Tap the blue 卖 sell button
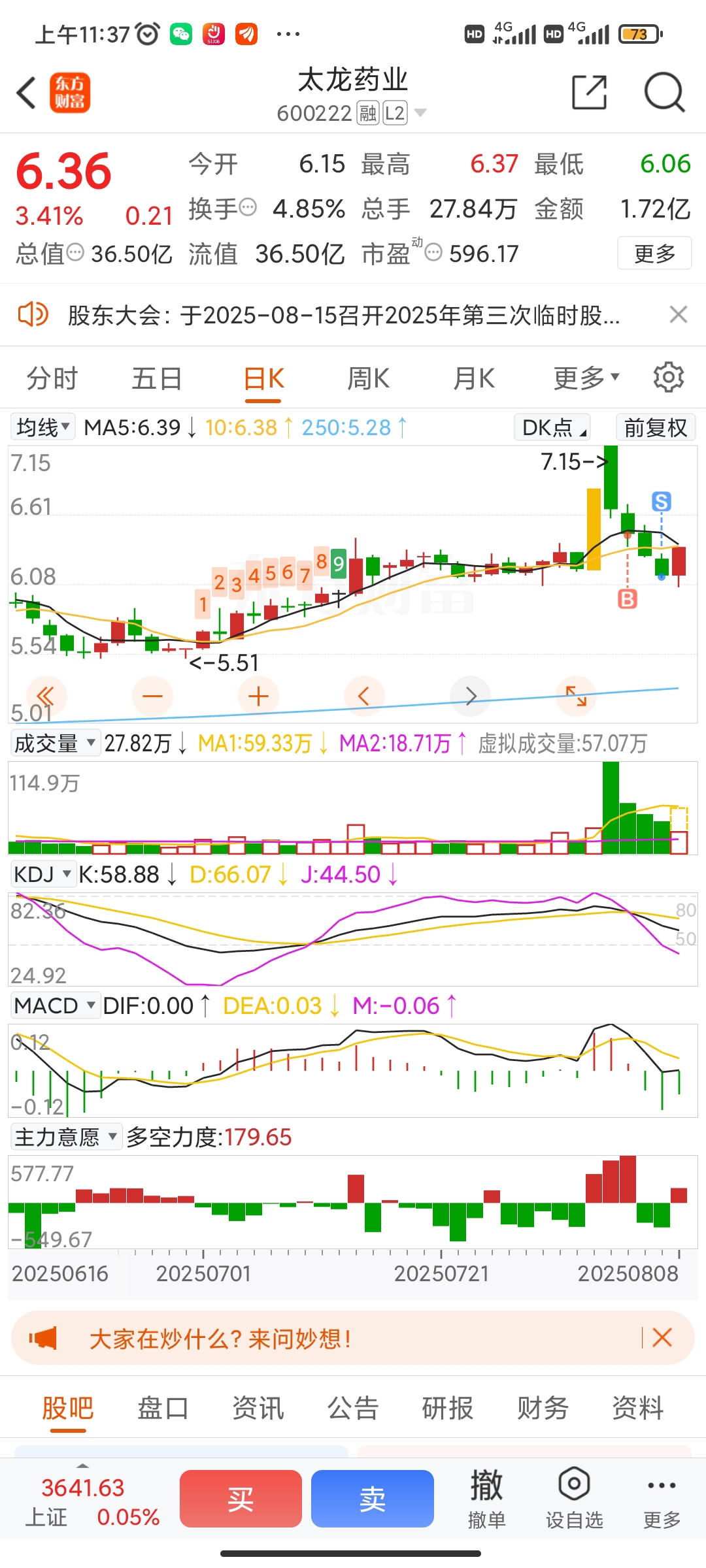 click(373, 1499)
